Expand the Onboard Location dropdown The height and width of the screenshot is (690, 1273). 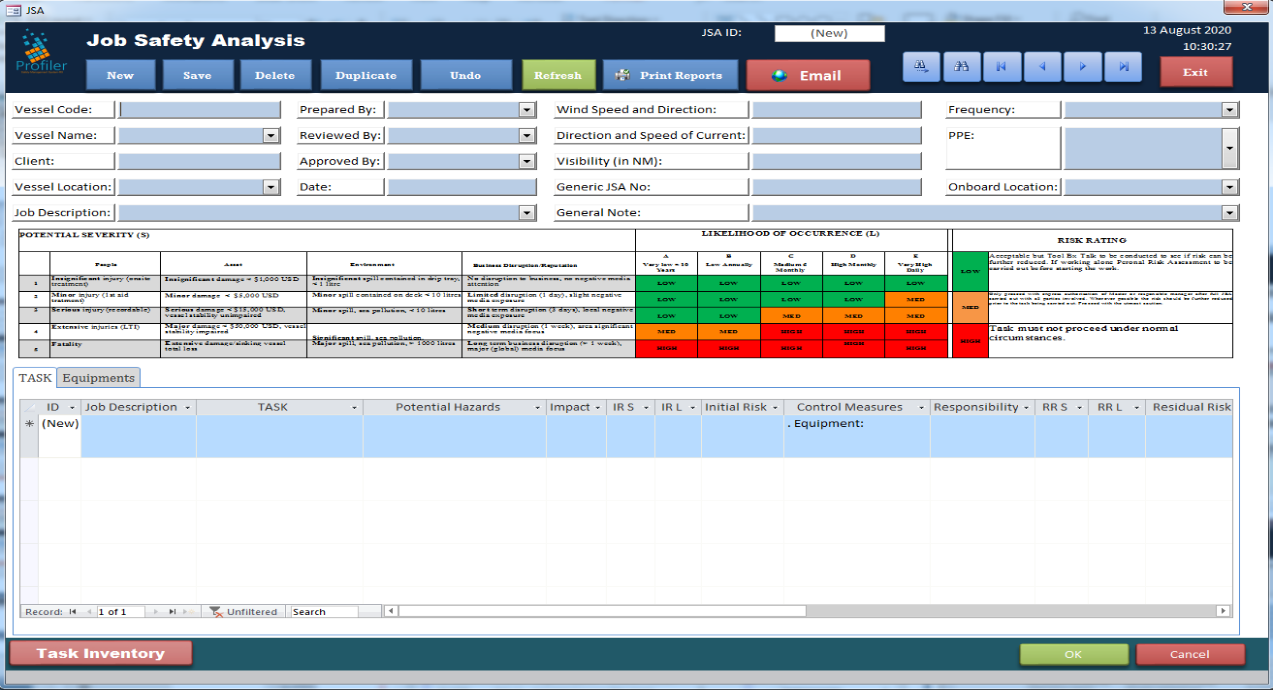click(x=1229, y=187)
